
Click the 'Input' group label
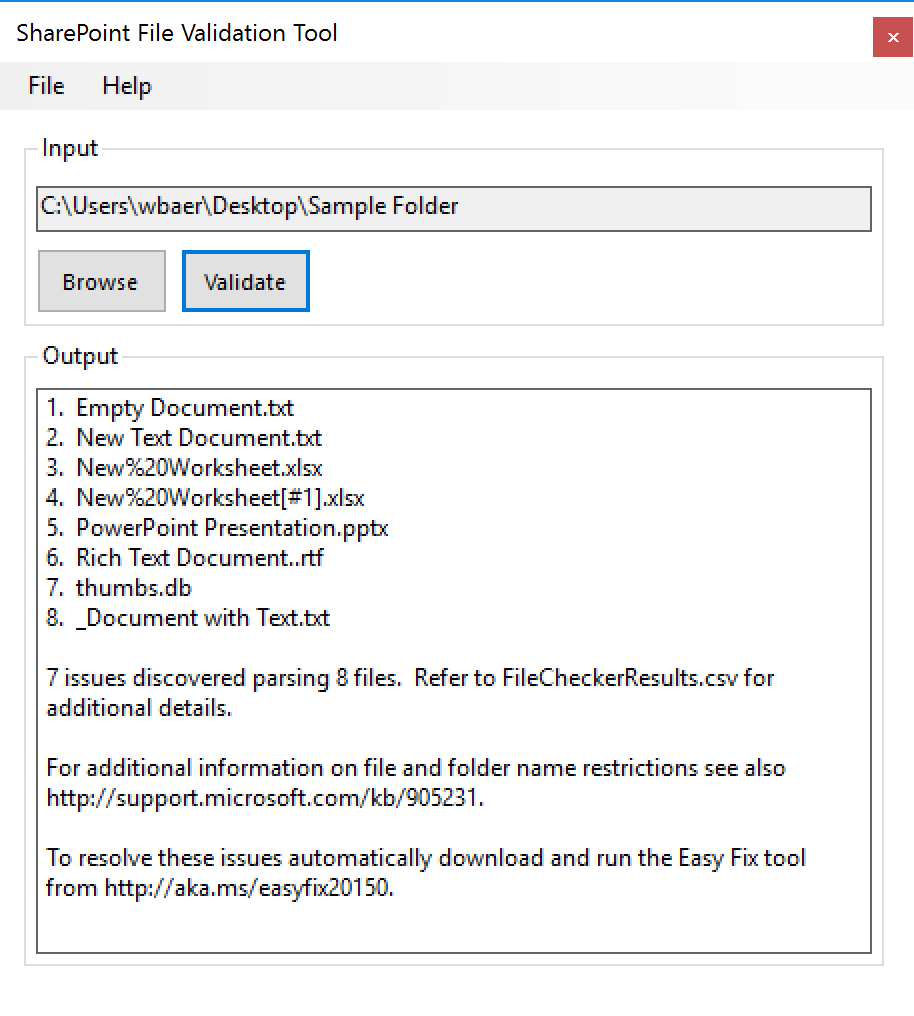point(70,148)
